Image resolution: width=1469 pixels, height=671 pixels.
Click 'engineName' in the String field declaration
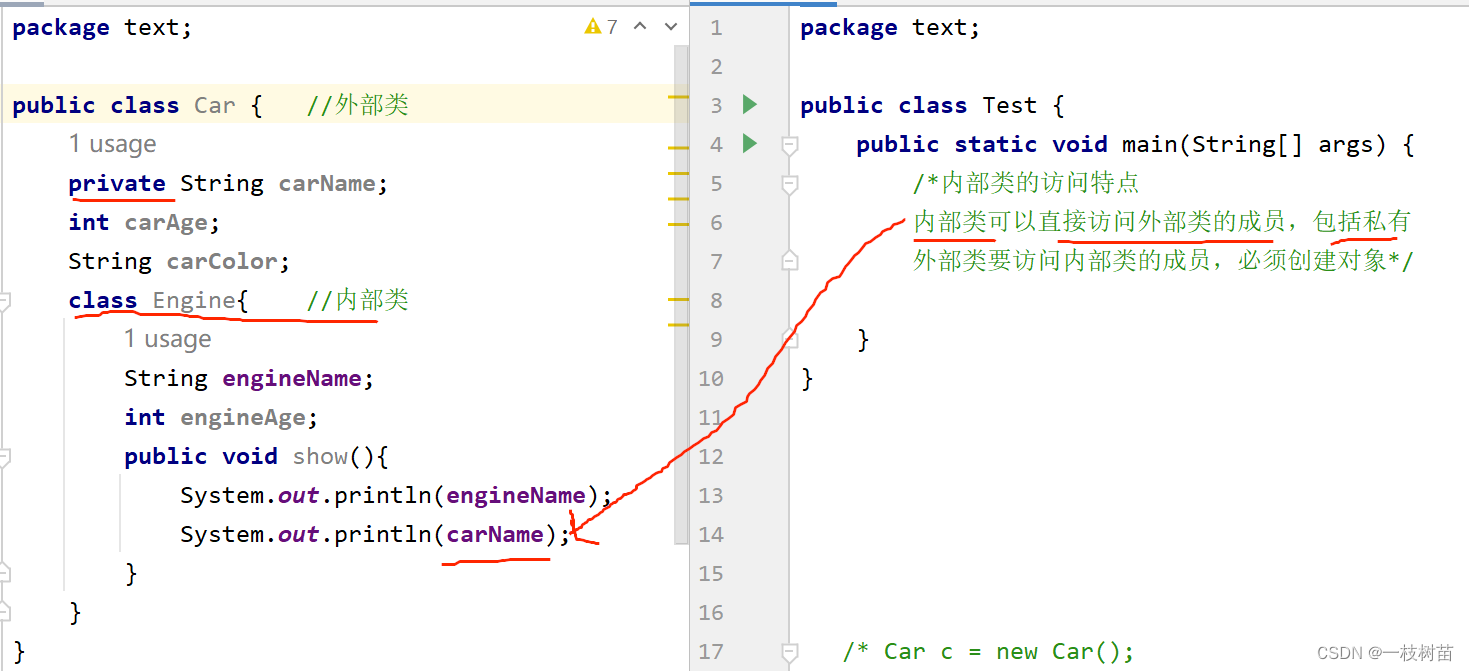click(292, 379)
